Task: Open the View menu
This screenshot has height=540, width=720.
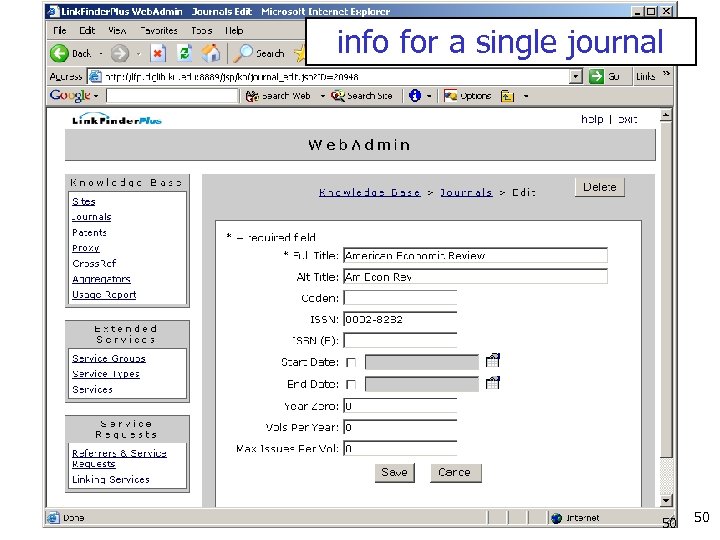Action: click(117, 31)
